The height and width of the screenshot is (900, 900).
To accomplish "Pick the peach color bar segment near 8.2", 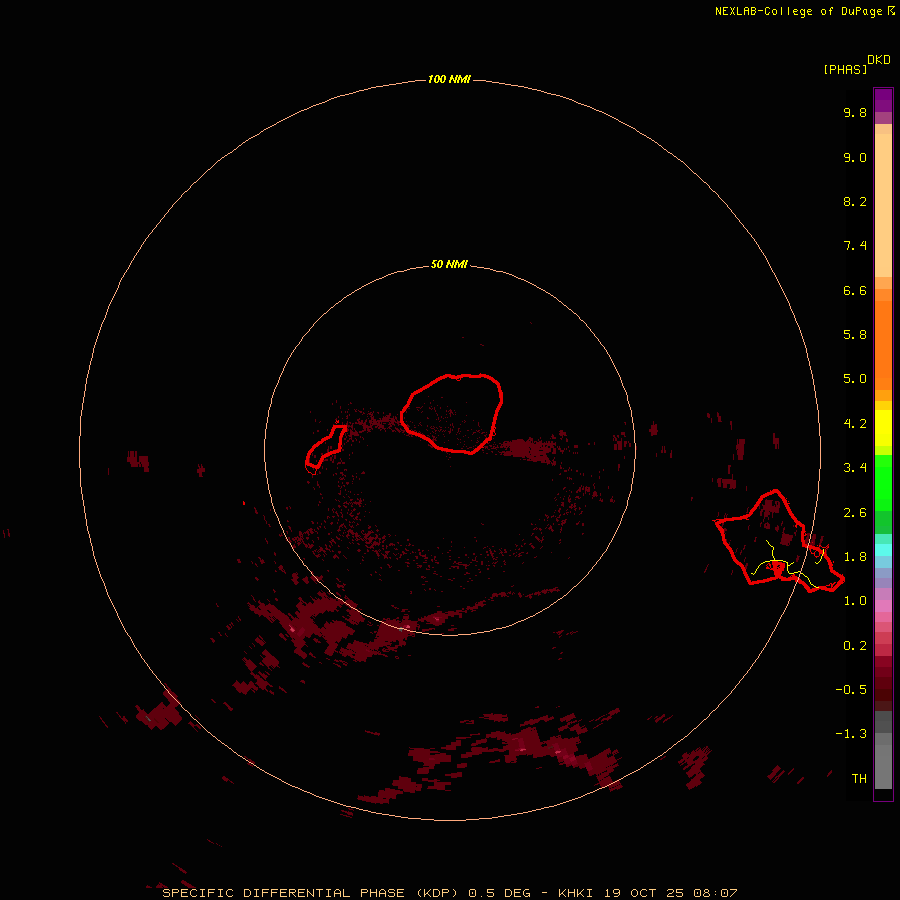I will (x=883, y=205).
